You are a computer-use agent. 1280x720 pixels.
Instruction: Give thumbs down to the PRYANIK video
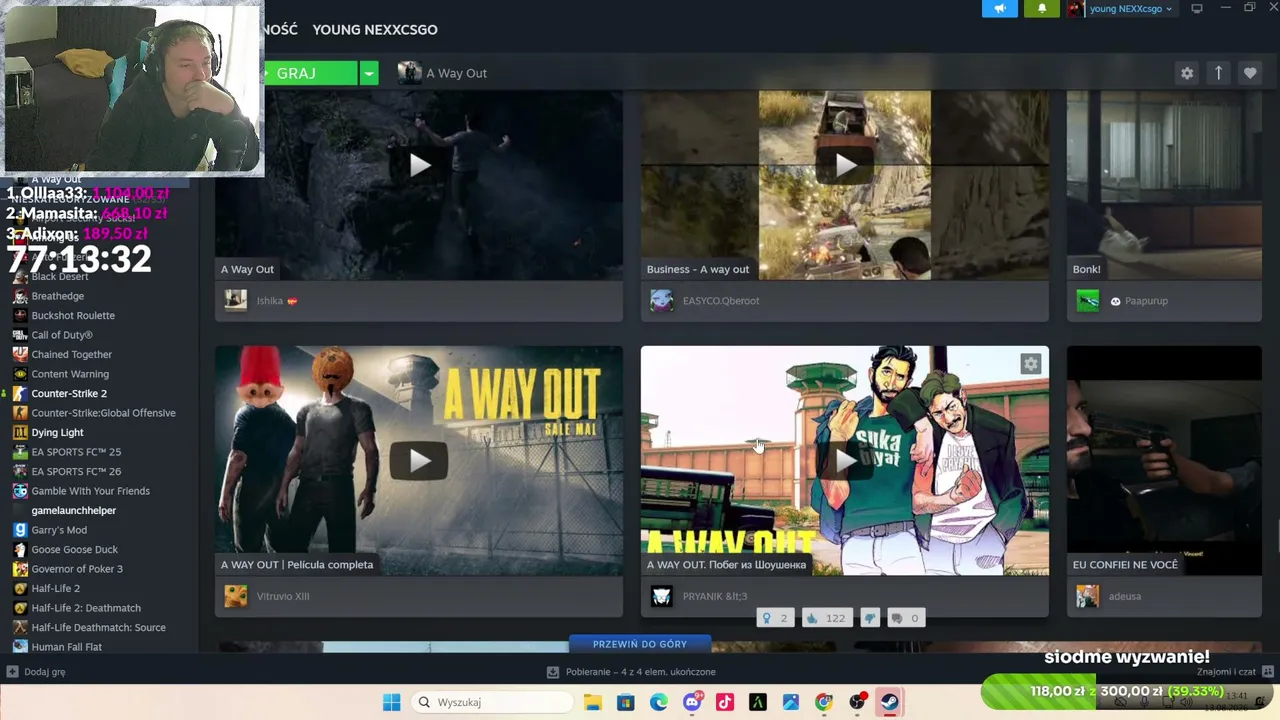pos(870,618)
